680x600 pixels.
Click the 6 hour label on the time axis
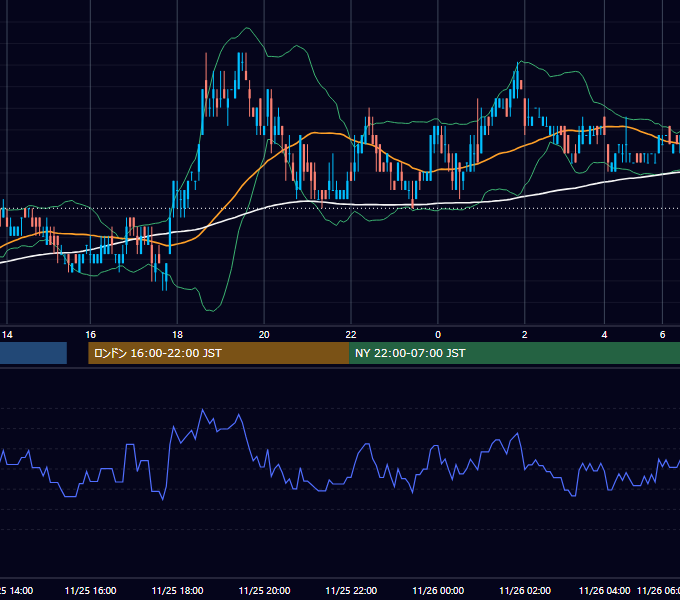[x=662, y=335]
